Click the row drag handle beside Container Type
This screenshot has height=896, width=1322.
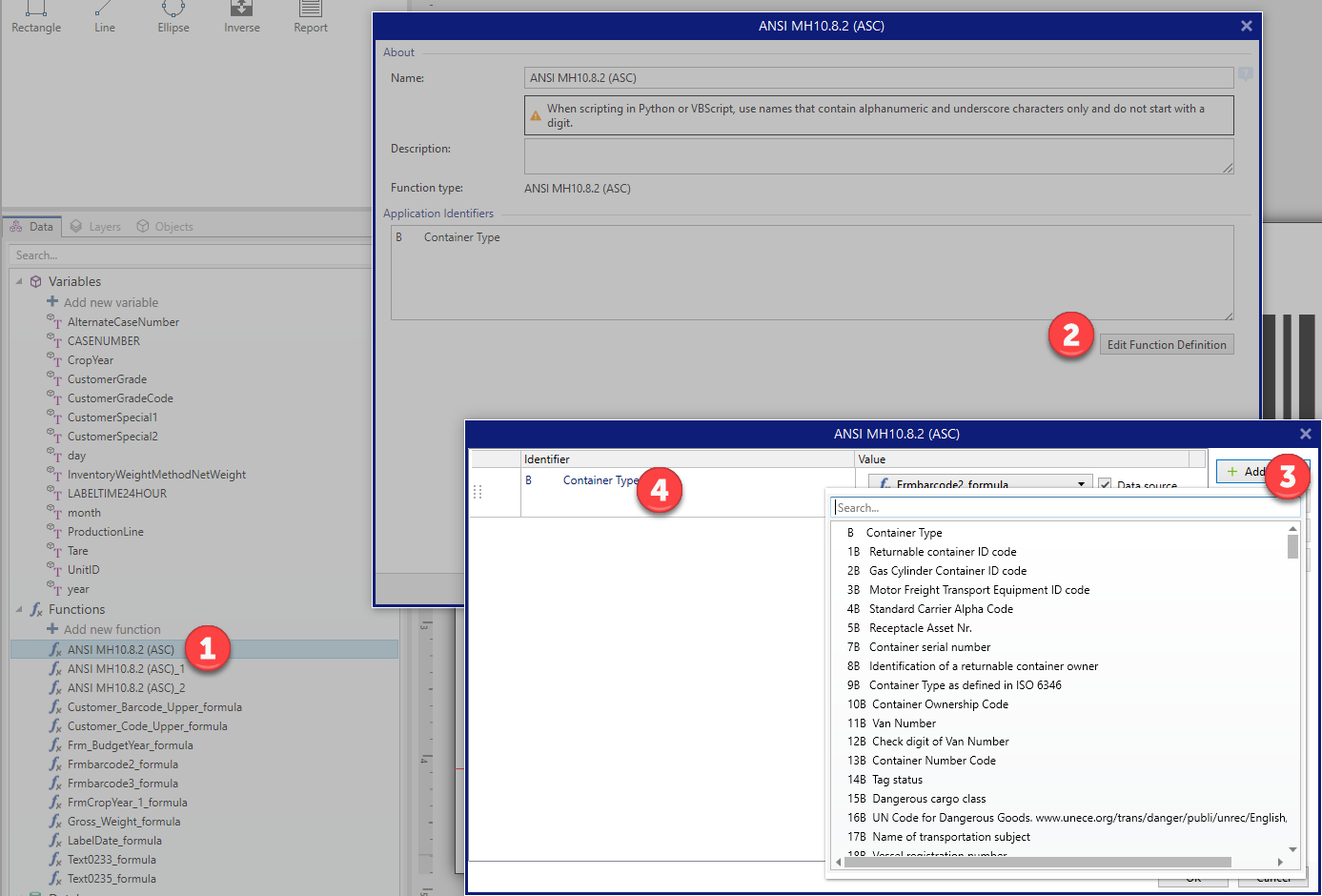click(478, 492)
